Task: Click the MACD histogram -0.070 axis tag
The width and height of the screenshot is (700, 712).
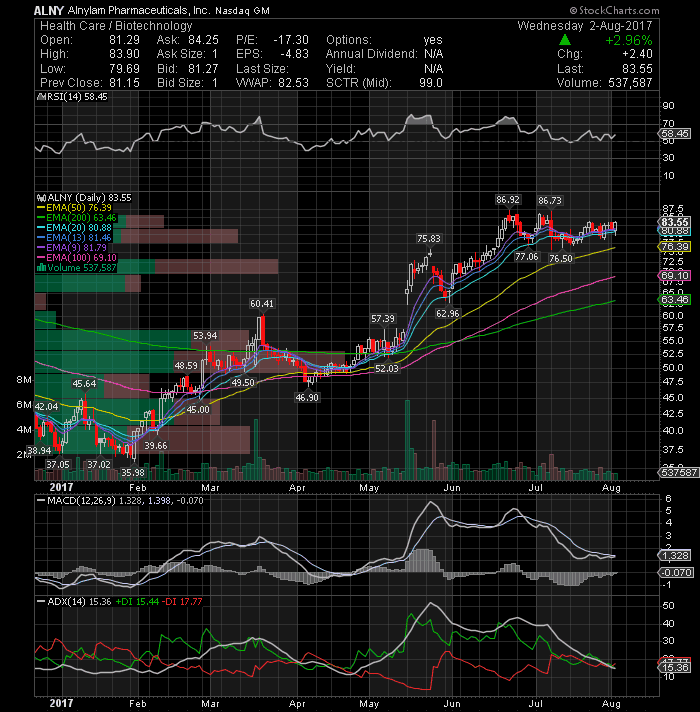Action: (x=675, y=573)
